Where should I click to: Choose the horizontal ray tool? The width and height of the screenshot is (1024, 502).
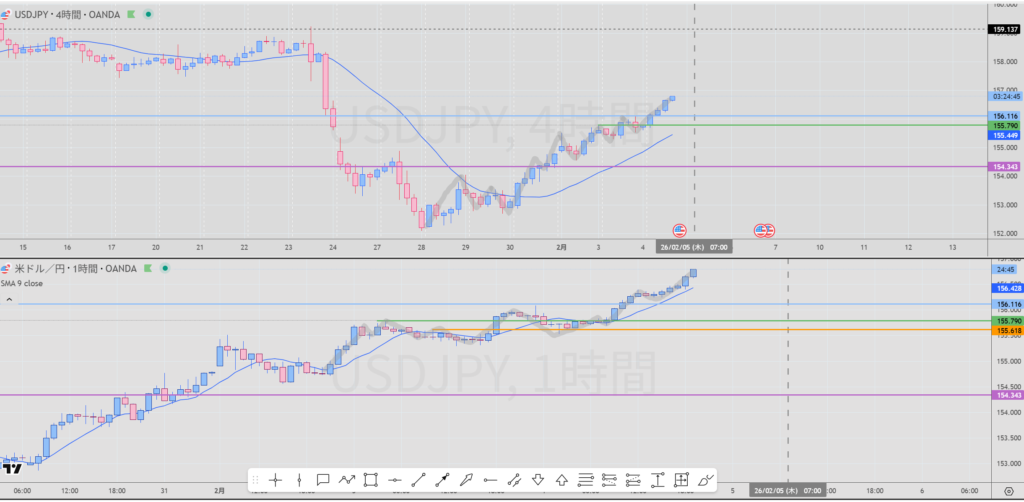pos(491,480)
